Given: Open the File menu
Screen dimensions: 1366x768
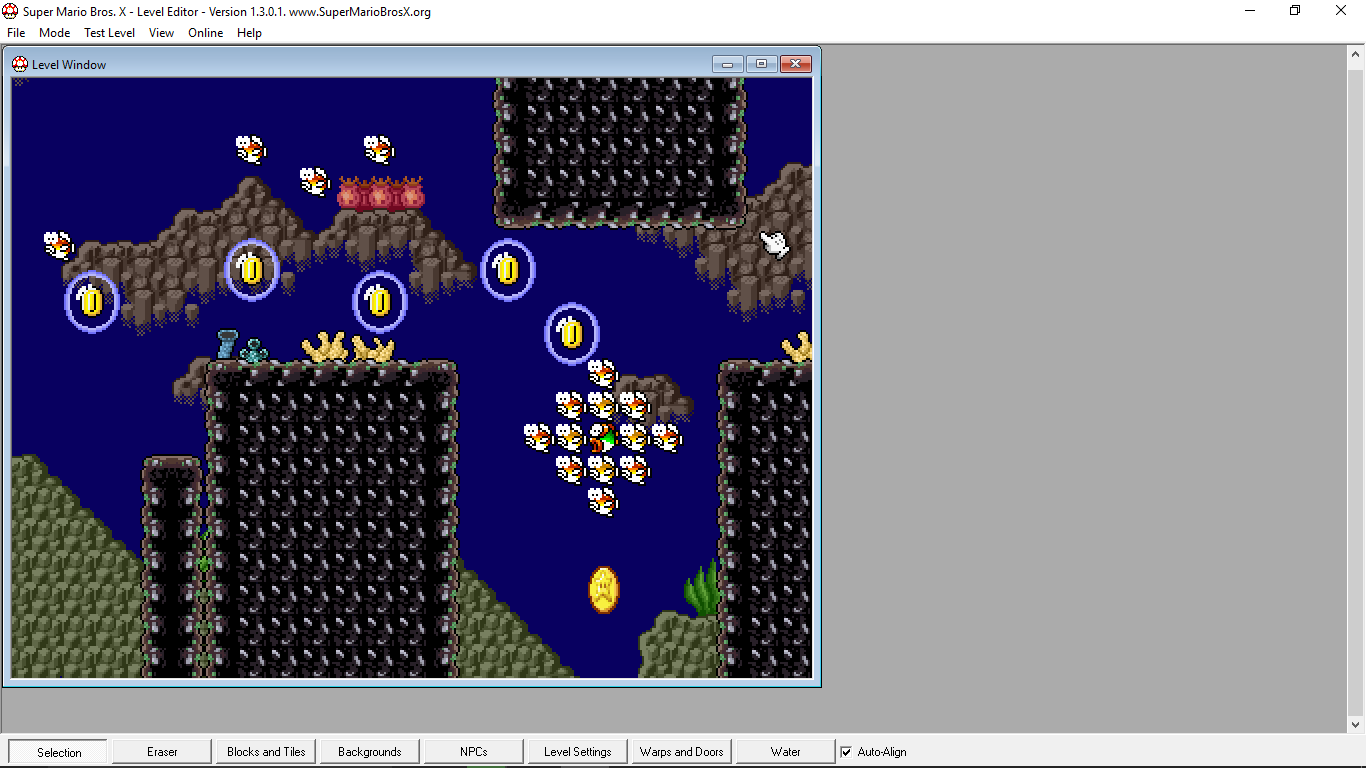Looking at the screenshot, I should pyautogui.click(x=16, y=33).
